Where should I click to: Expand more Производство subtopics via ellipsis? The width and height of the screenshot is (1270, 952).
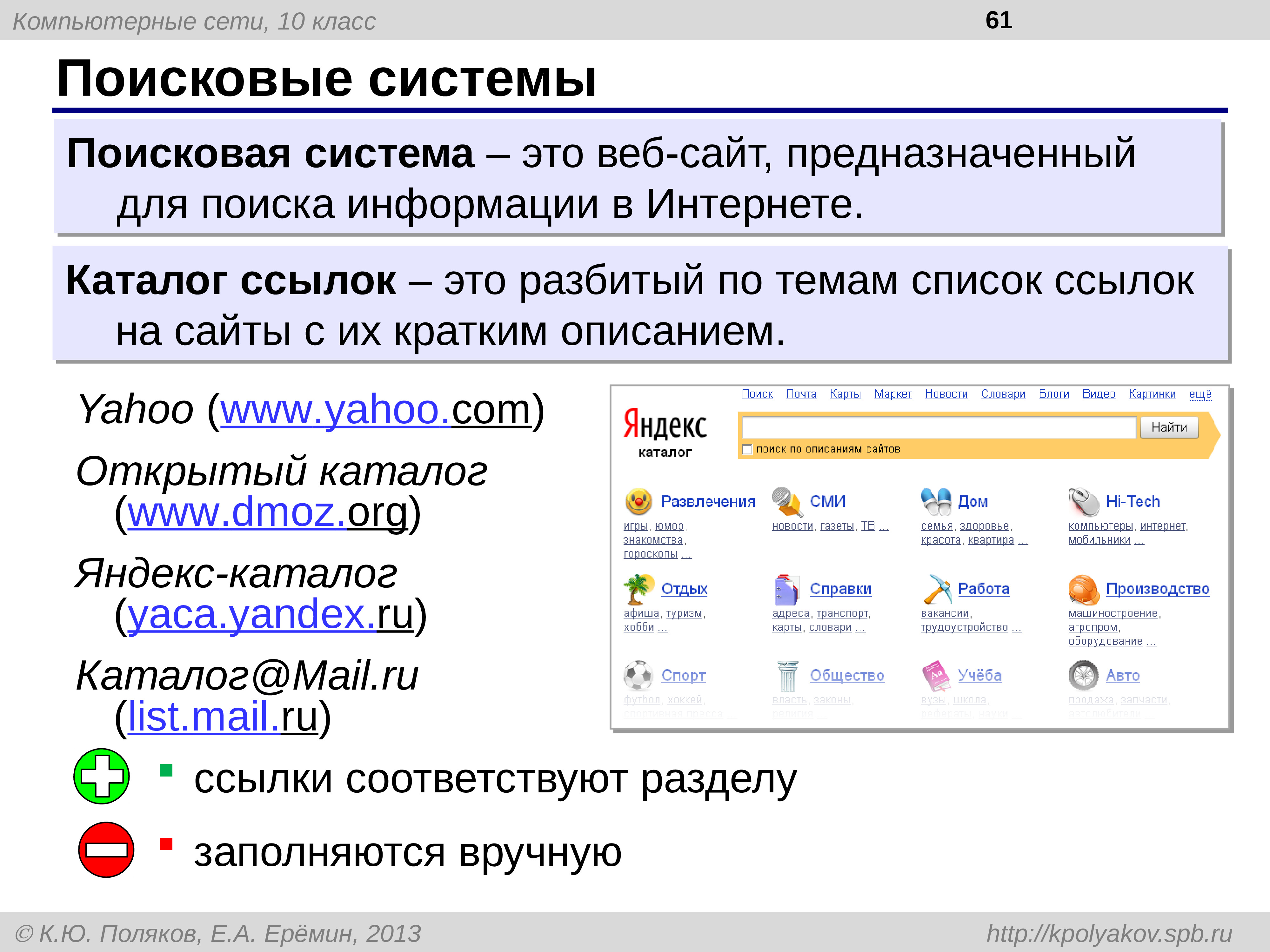1151,642
